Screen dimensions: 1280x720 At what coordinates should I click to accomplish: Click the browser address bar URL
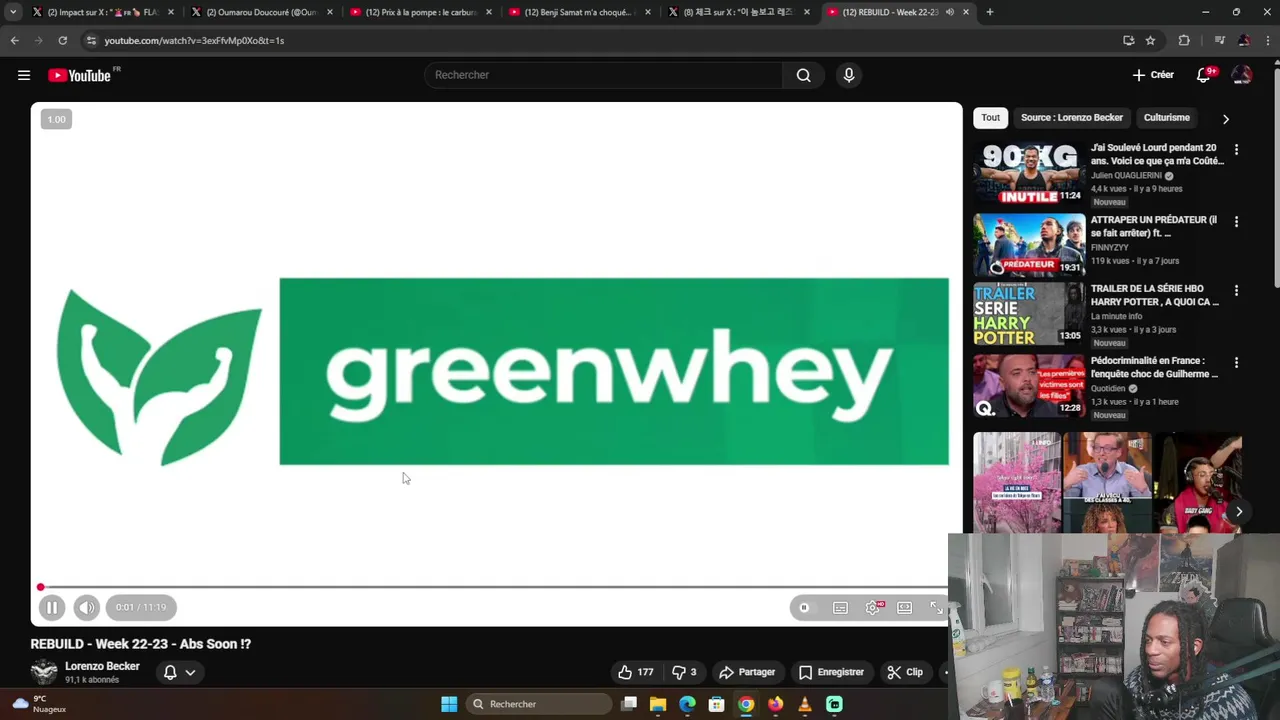(194, 40)
